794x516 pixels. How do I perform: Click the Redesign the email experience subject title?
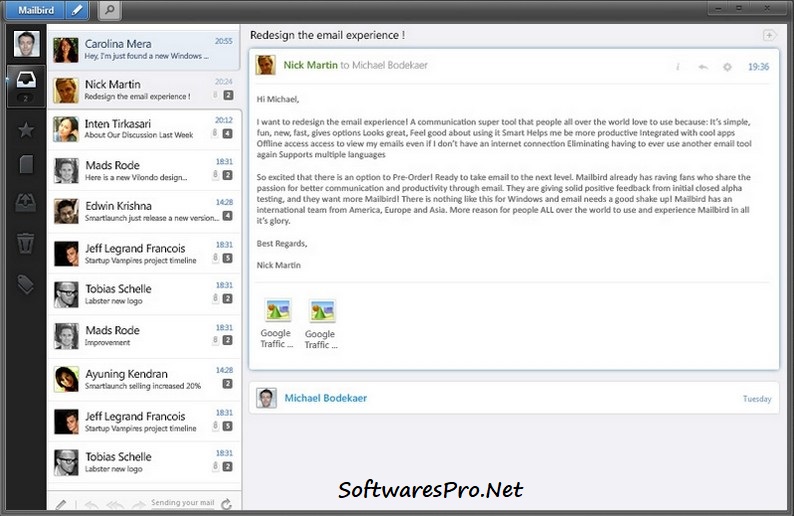327,35
